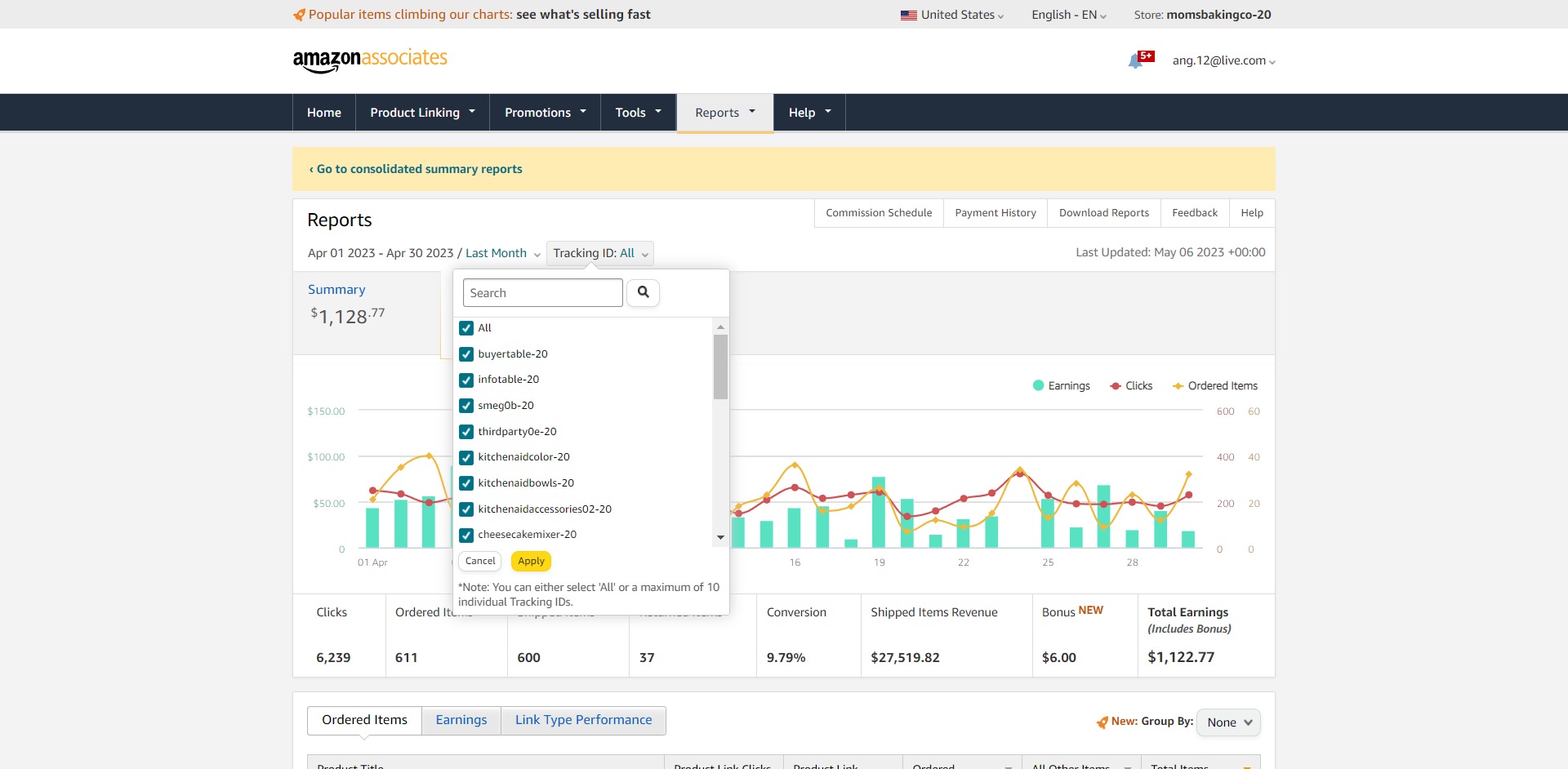The image size is (1568, 769).
Task: Open the Help nav menu
Action: click(x=809, y=113)
